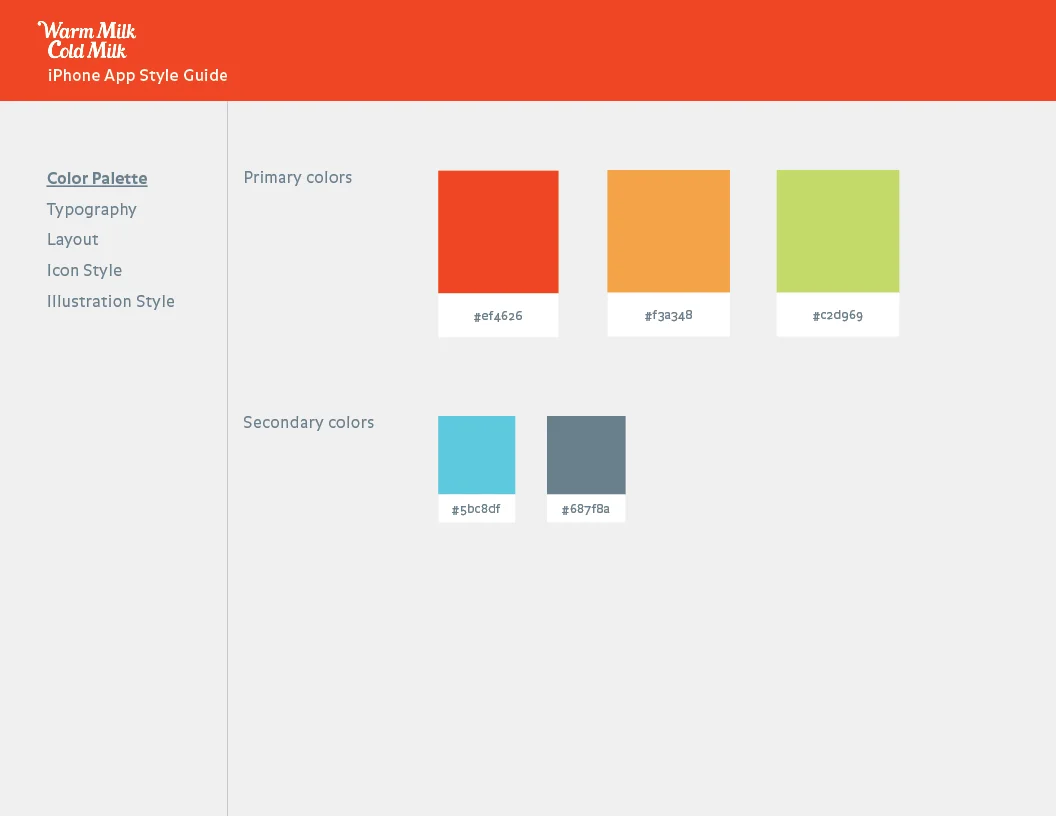Select the orange primary color swatch
The width and height of the screenshot is (1056, 816).
[669, 231]
